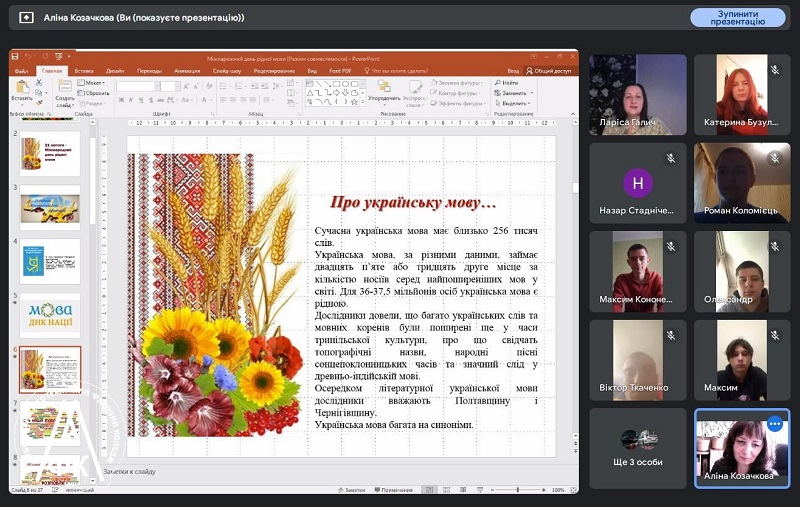Toggle italic К formatting
The image size is (800, 507).
131,100
